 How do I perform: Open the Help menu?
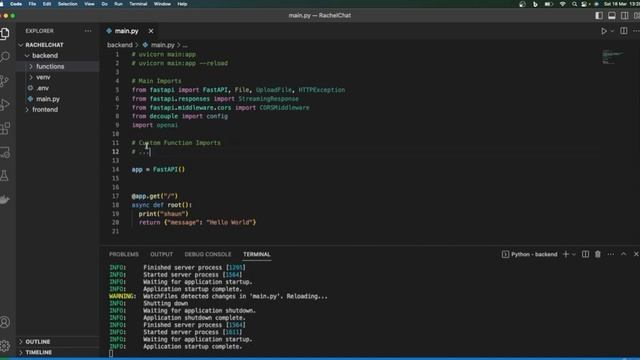pyautogui.click(x=182, y=4)
